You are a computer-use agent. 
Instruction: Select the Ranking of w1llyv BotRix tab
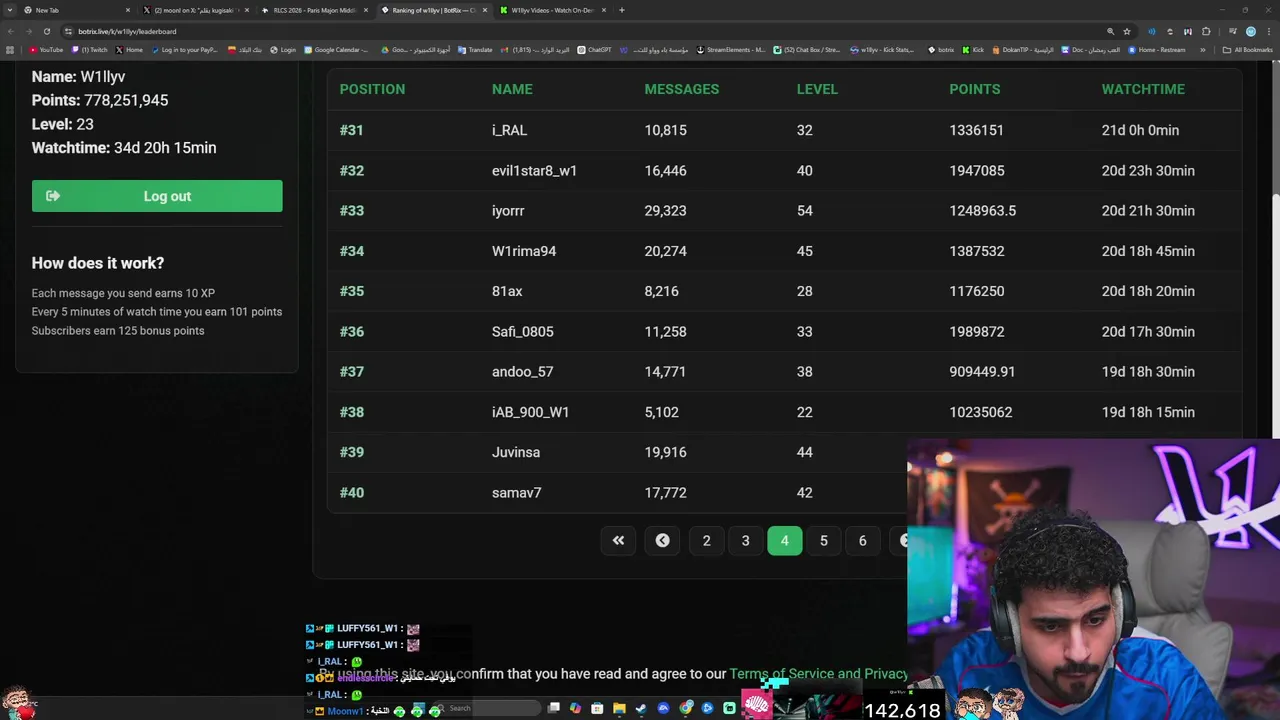pos(434,10)
